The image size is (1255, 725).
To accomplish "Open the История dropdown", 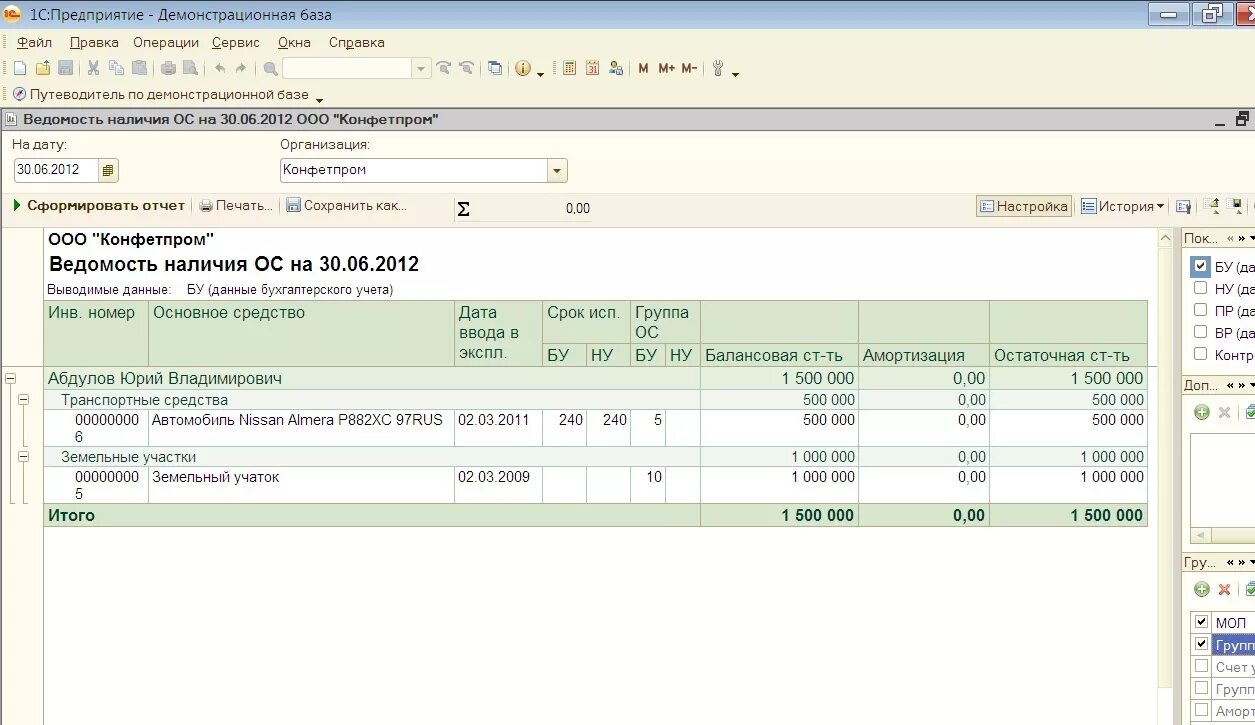I will pyautogui.click(x=1123, y=206).
